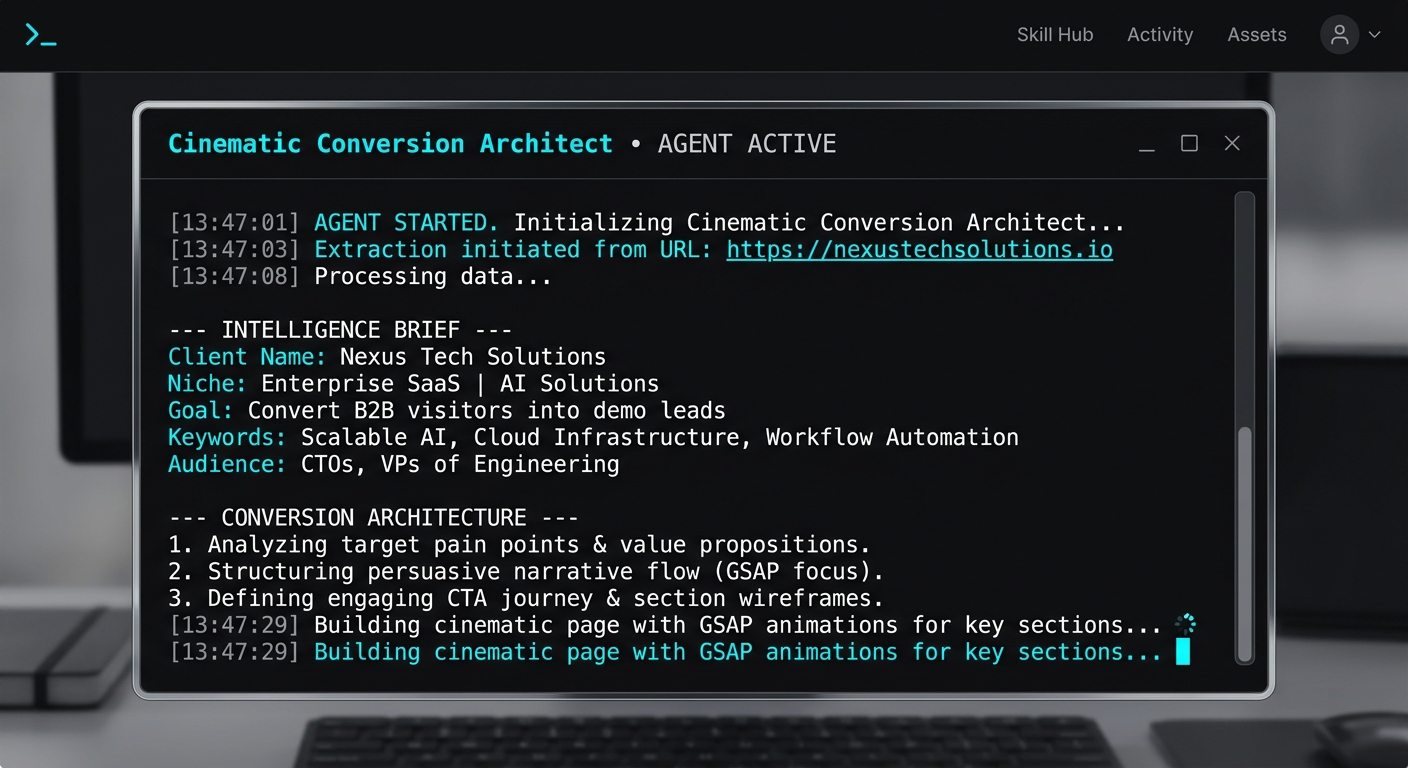The image size is (1408, 768).
Task: Click the '--- CONVERSION ARCHITECTURE ---' heading
Action: [x=373, y=518]
